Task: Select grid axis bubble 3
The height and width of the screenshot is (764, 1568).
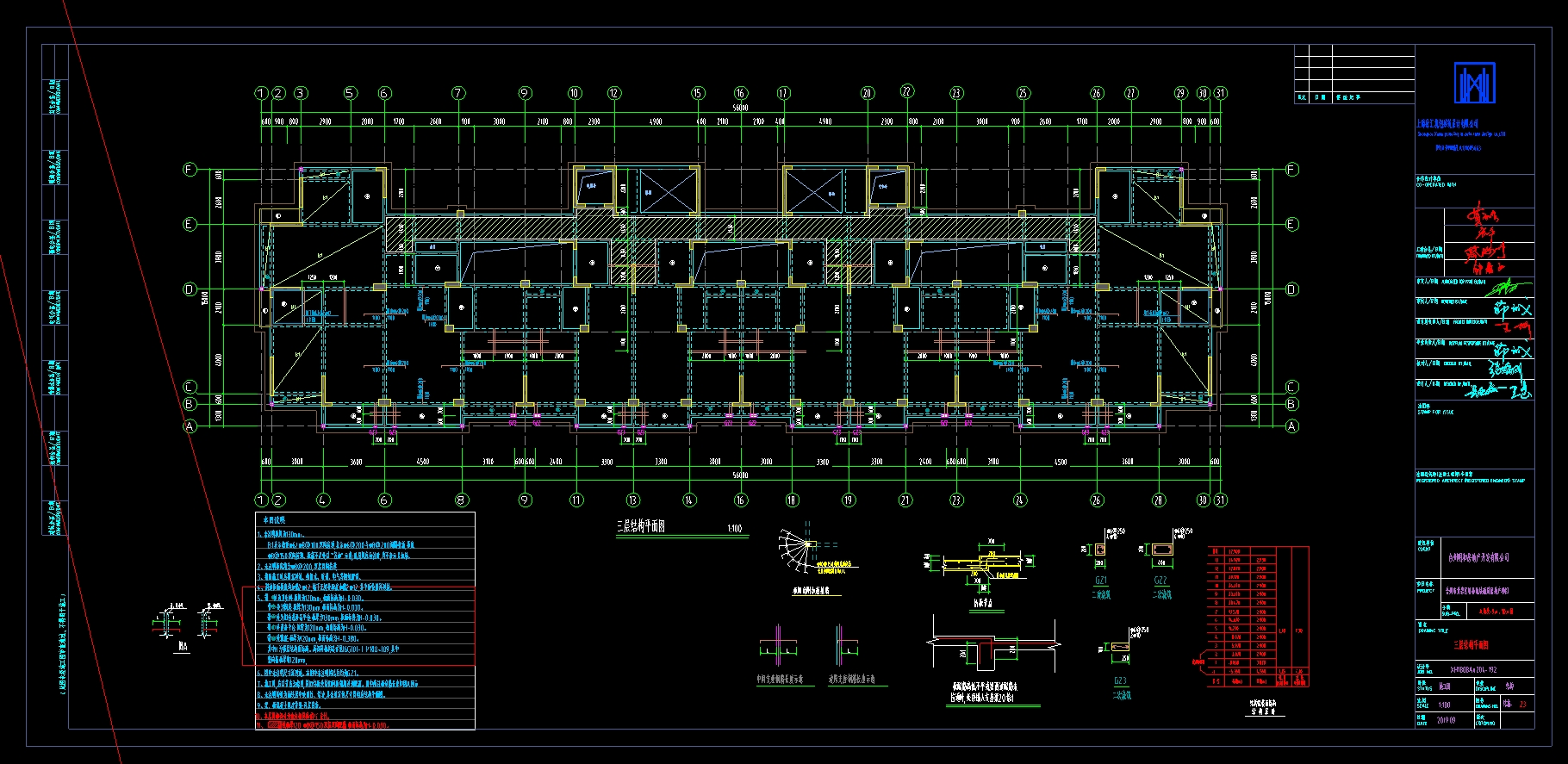Action: coord(301,93)
